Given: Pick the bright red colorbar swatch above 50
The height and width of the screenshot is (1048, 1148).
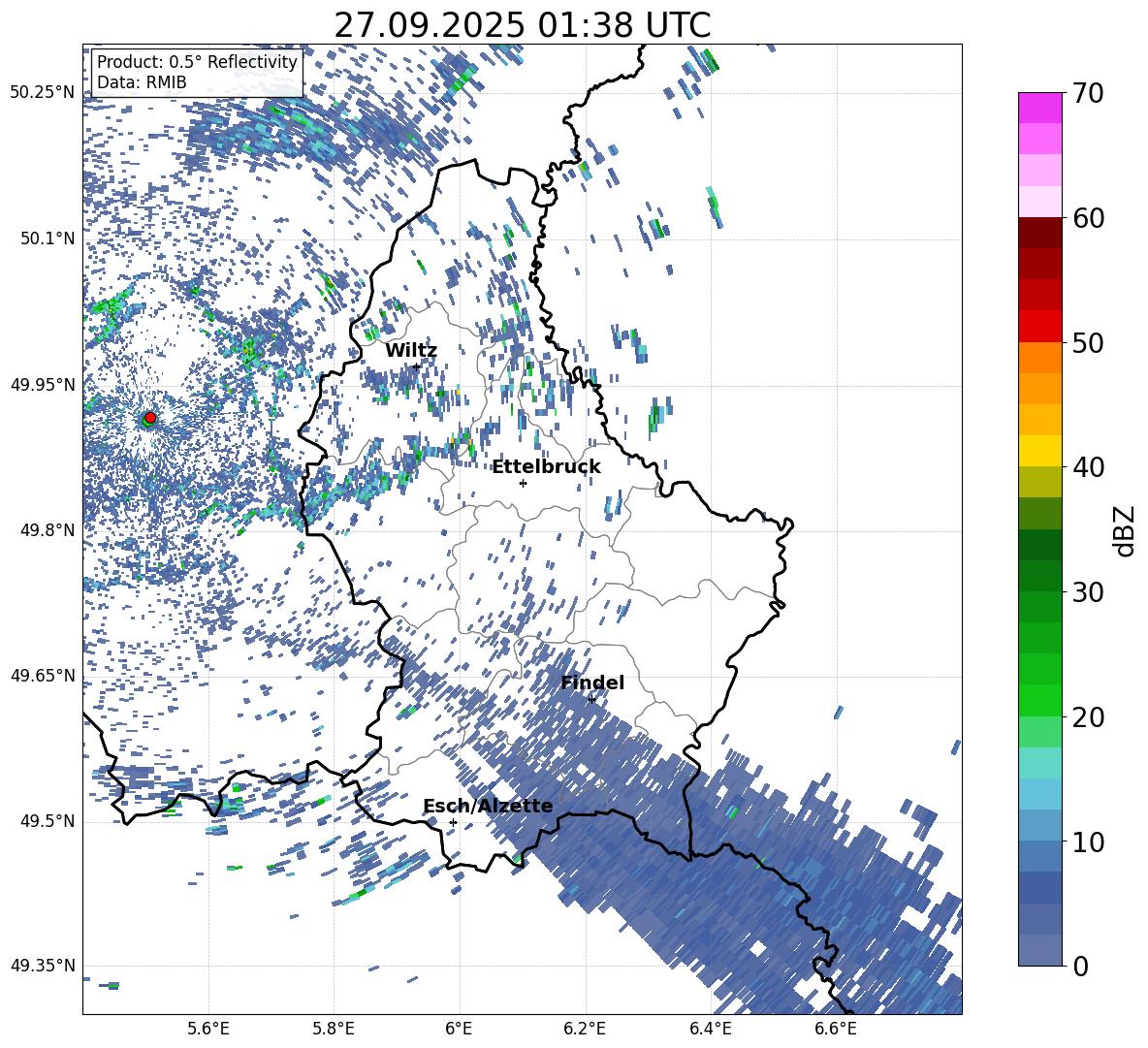Looking at the screenshot, I should point(1039,327).
